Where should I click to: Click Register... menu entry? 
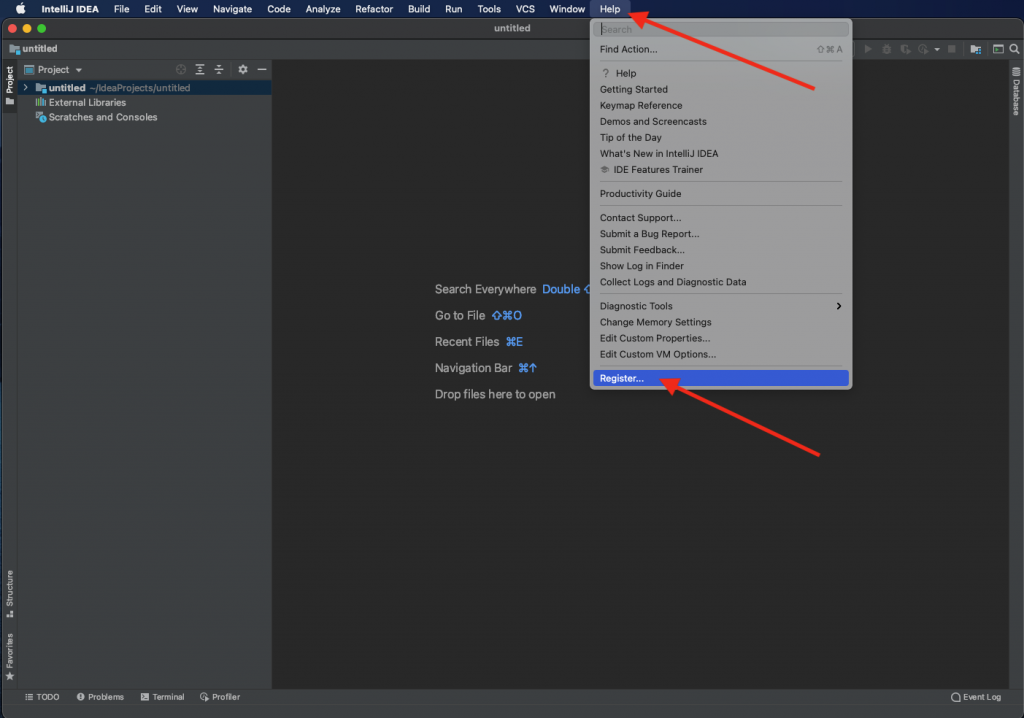pyautogui.click(x=720, y=378)
